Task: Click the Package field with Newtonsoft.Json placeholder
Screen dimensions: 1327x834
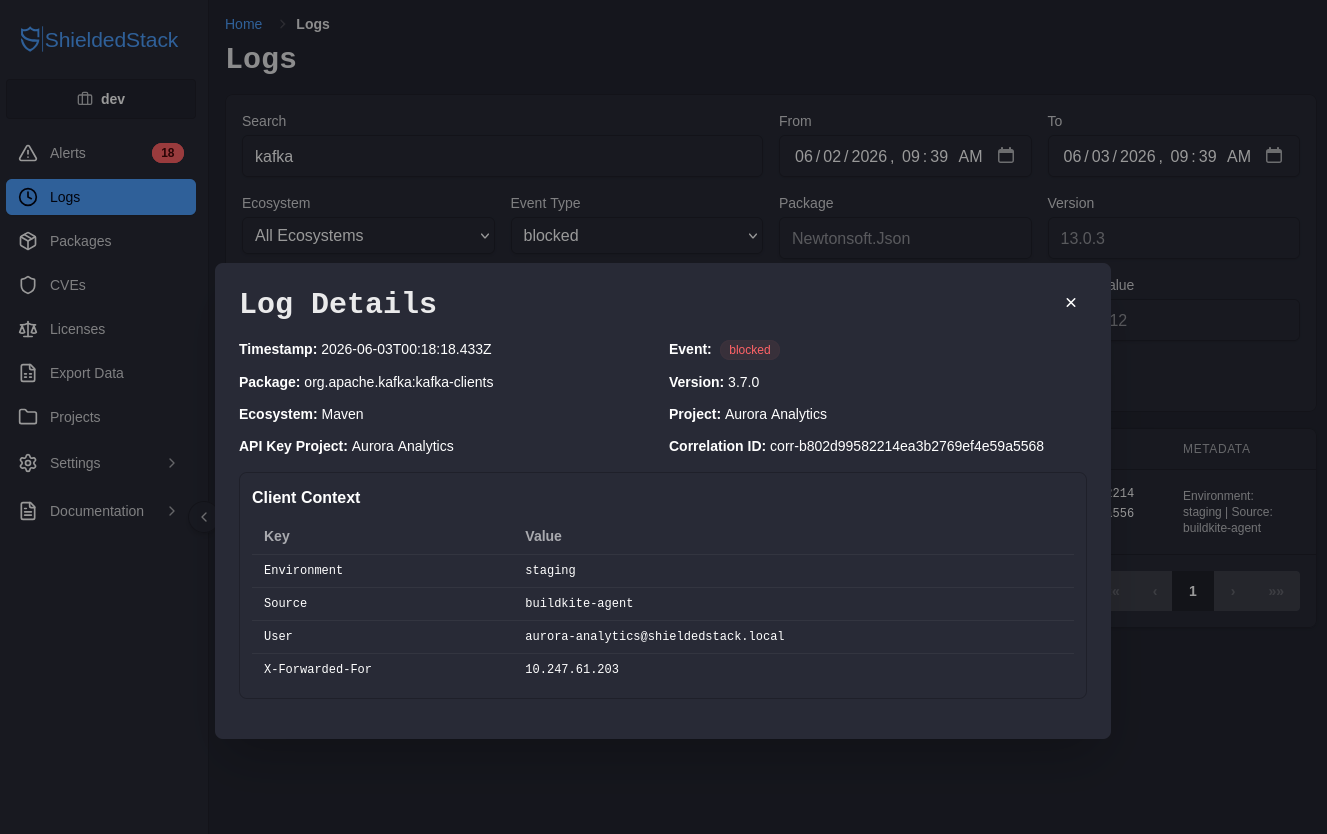Action: click(x=905, y=238)
